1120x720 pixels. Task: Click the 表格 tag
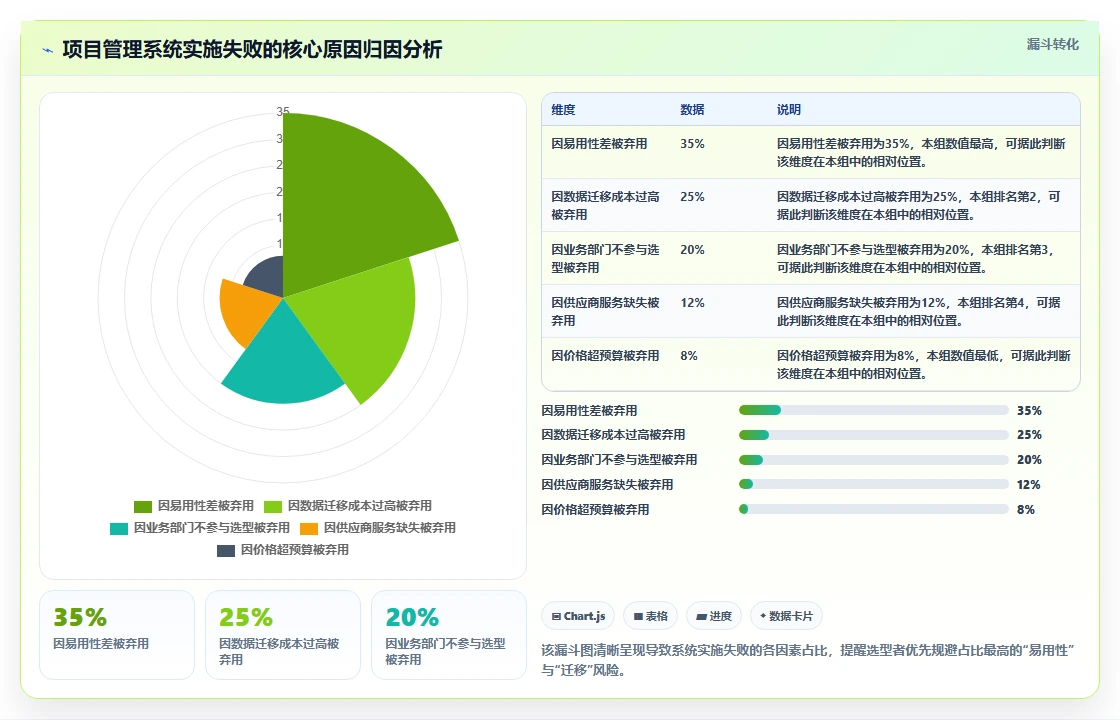pyautogui.click(x=651, y=616)
